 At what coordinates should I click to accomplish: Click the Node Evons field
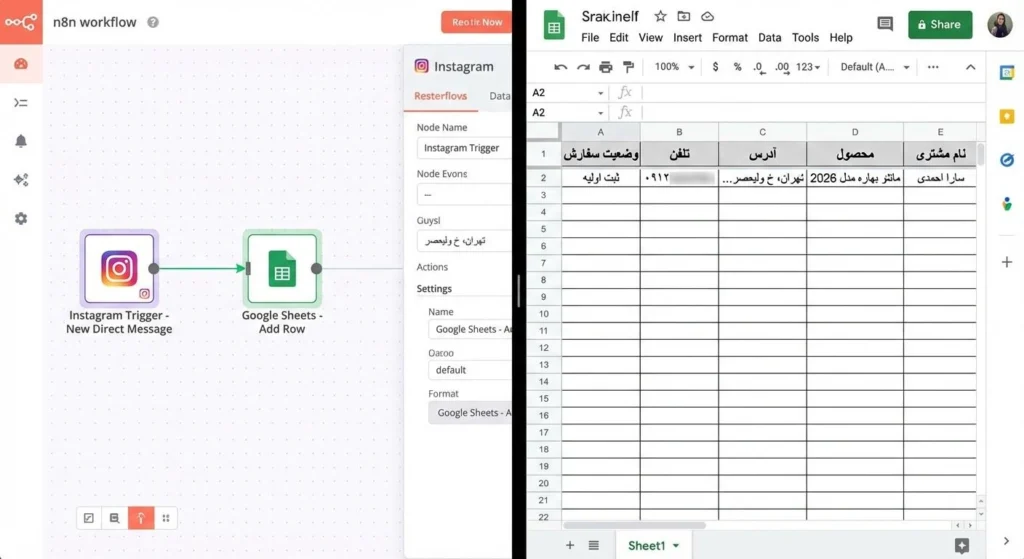pyautogui.click(x=464, y=195)
